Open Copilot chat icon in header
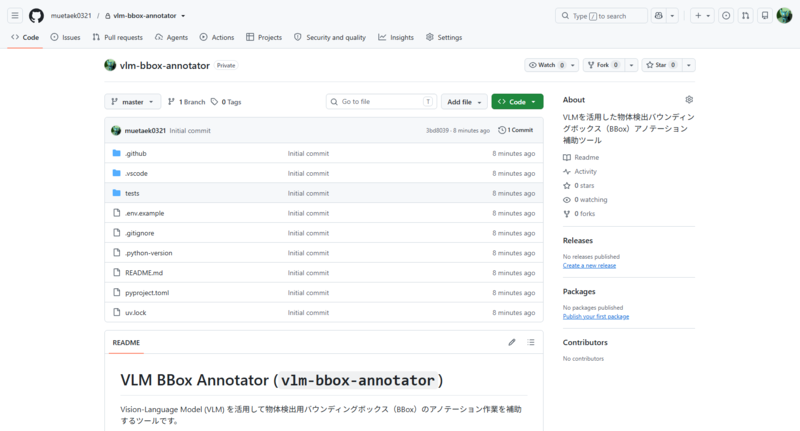 point(659,16)
